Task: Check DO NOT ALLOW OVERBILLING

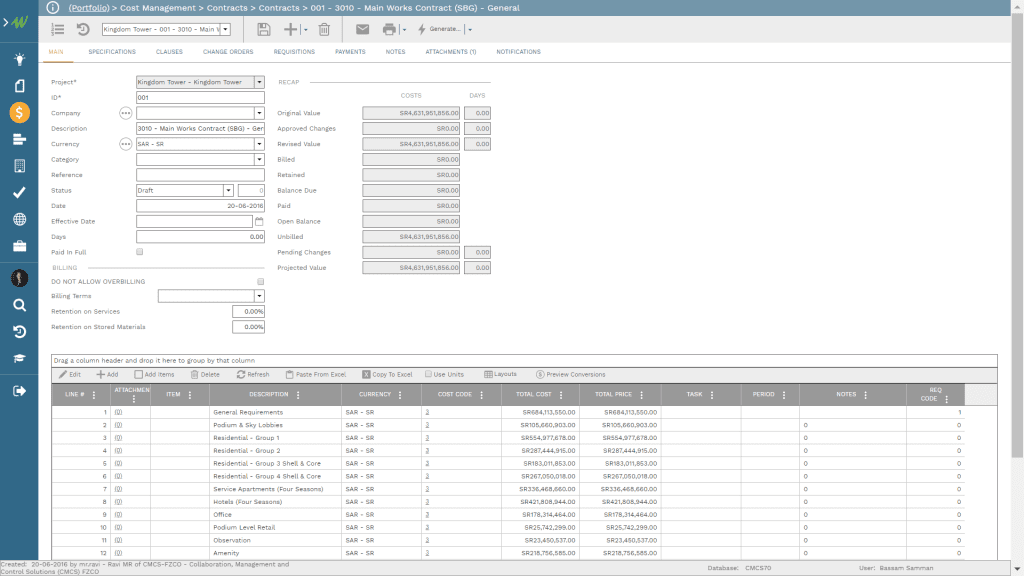Action: [x=258, y=281]
